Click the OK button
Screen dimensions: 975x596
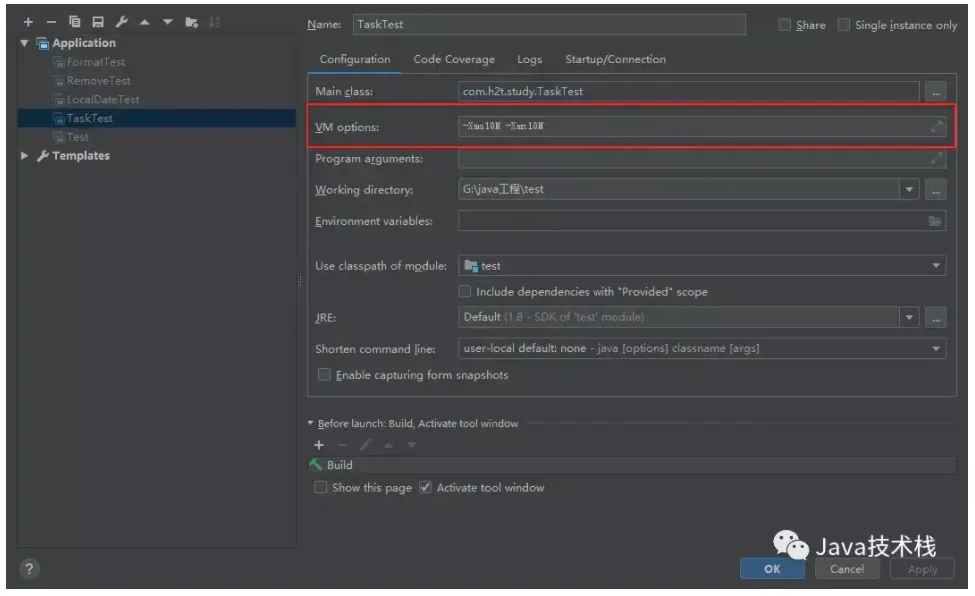point(772,569)
